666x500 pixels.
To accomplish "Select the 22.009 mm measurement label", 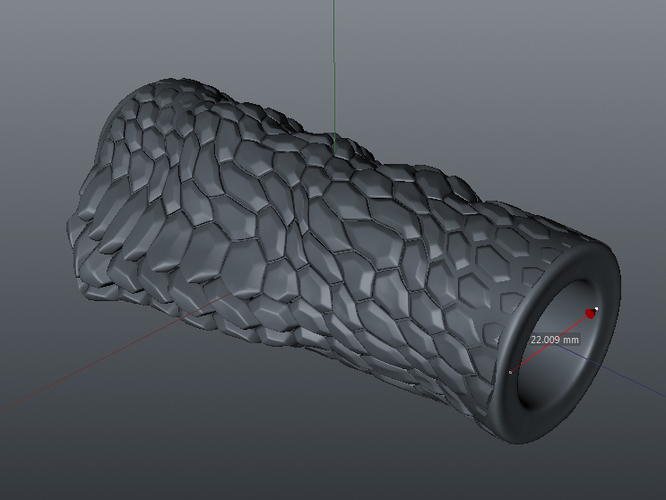I will click(555, 339).
